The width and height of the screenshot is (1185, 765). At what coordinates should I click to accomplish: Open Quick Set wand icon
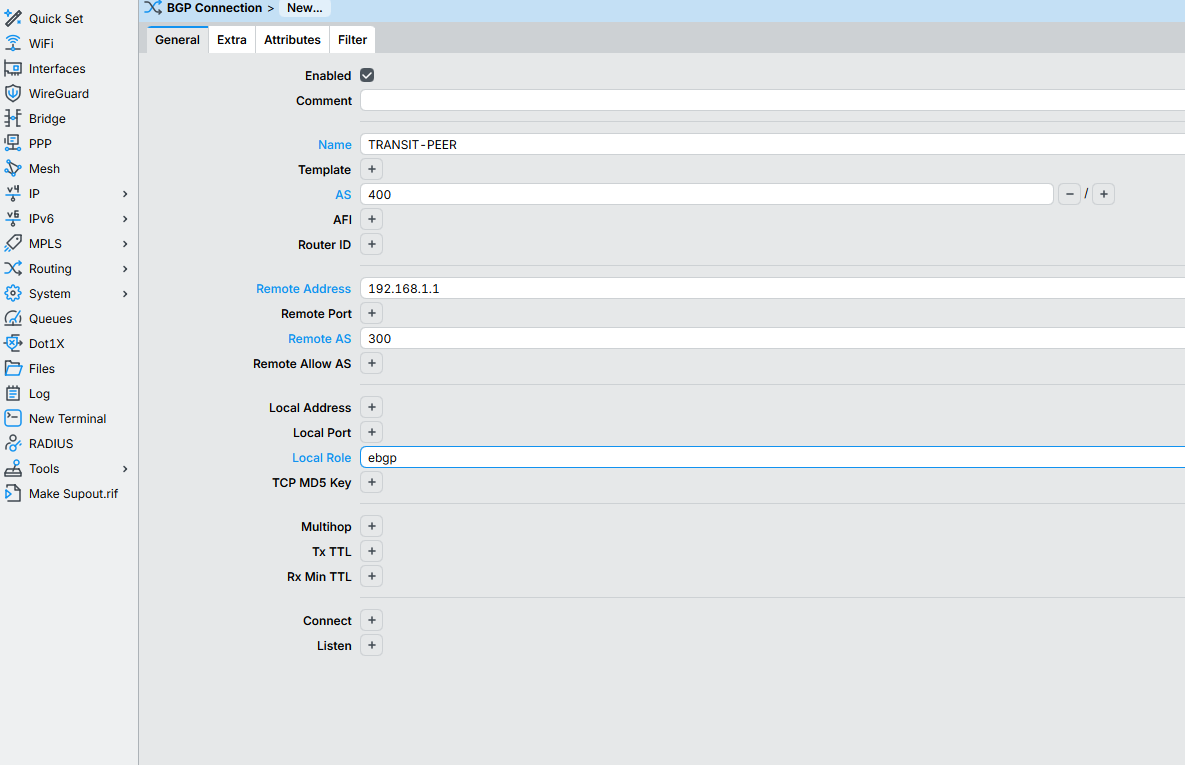[x=13, y=18]
